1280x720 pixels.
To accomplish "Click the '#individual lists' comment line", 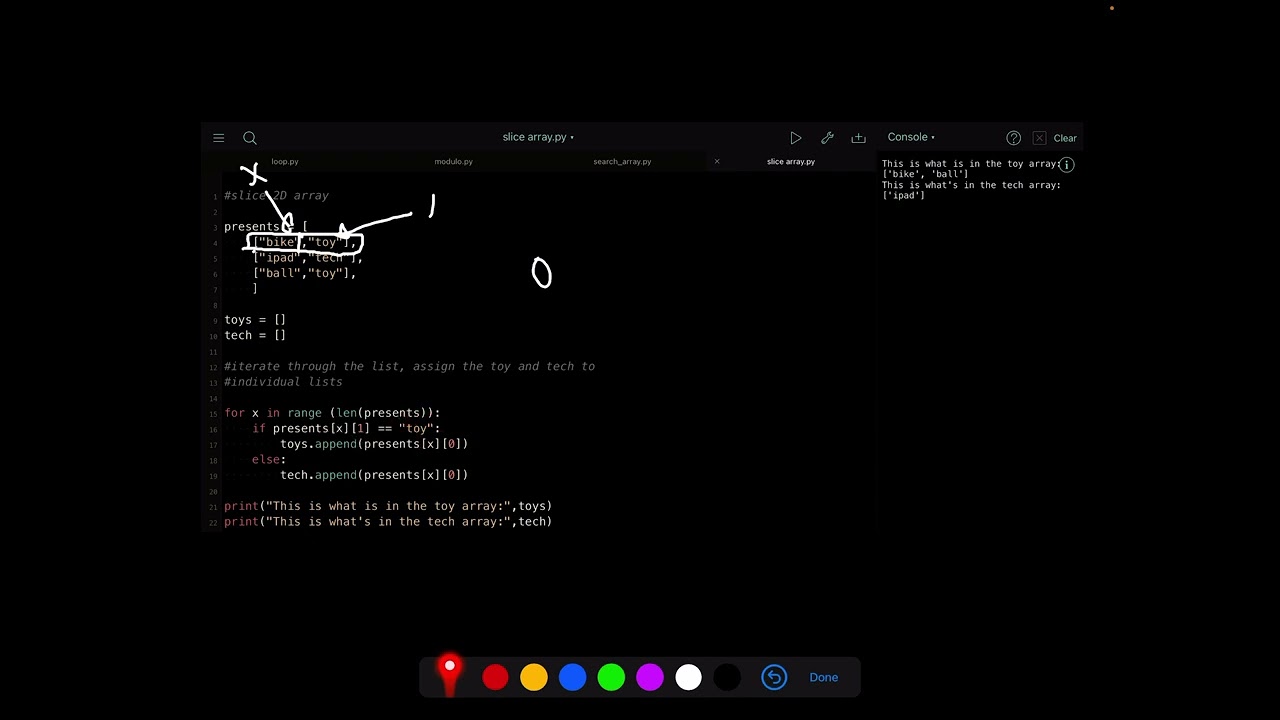I will pos(283,382).
